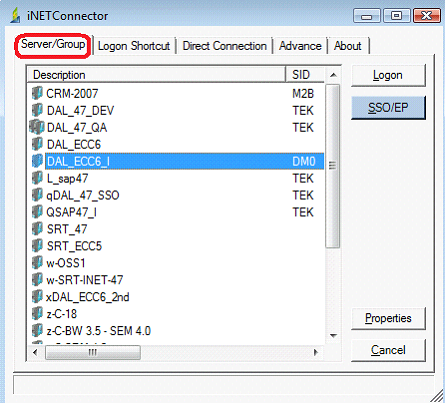Viewport: 446px width, 404px height.
Task: Click the horizontal scrollbar left arrow
Action: [35, 352]
